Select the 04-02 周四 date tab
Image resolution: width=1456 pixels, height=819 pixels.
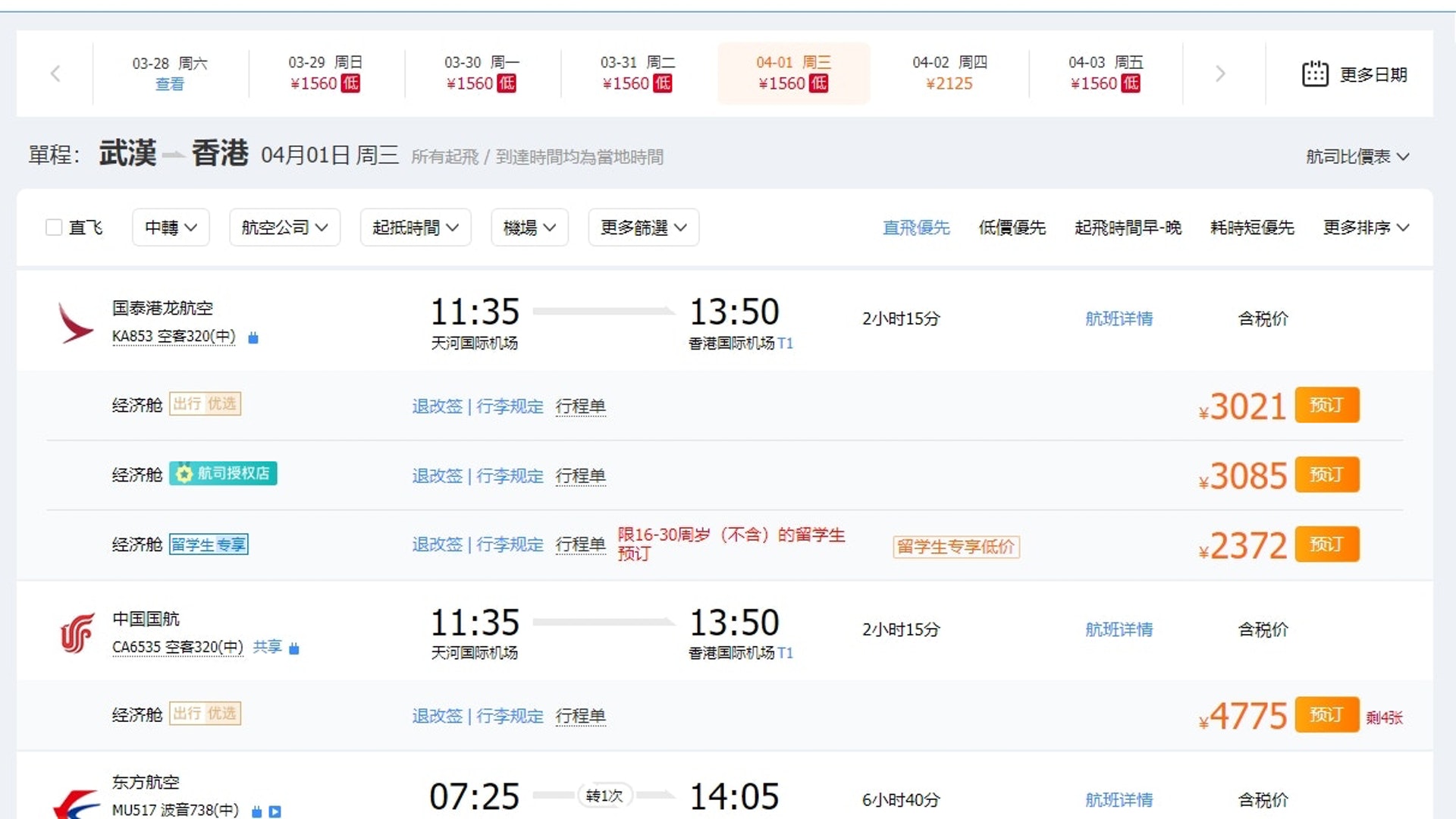(949, 74)
